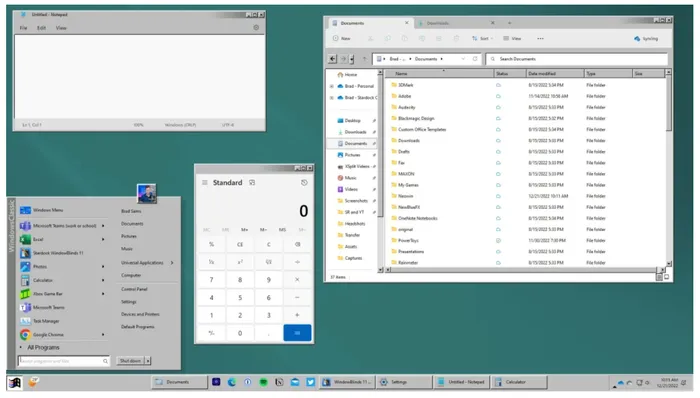The image size is (700, 398).
Task: Open the calculator hamburger navigation menu
Action: [204, 182]
